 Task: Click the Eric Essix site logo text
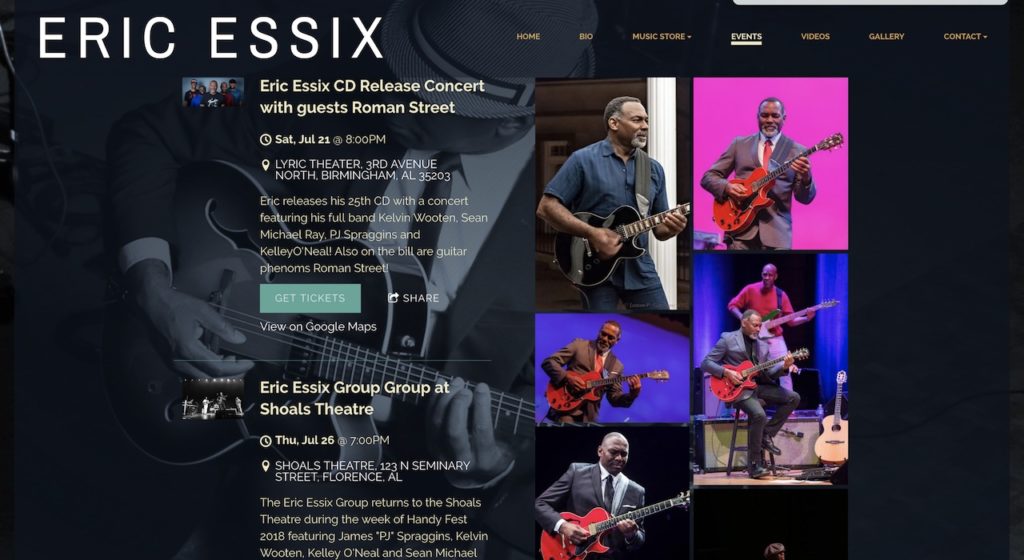pos(210,38)
